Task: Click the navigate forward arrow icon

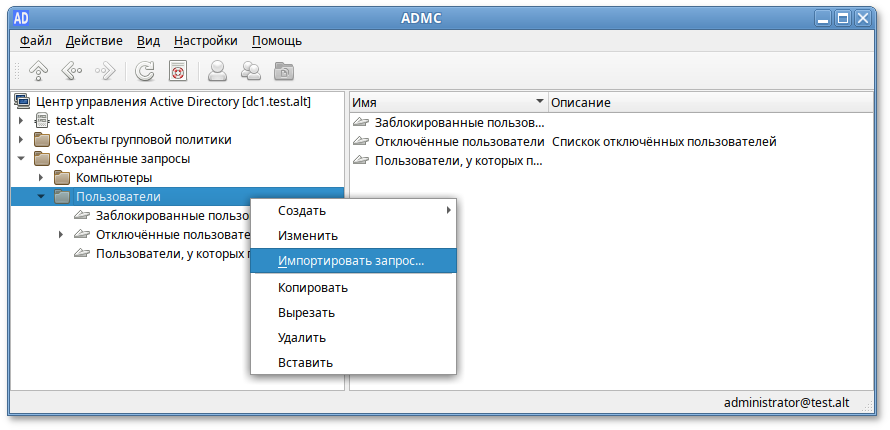Action: (x=105, y=70)
